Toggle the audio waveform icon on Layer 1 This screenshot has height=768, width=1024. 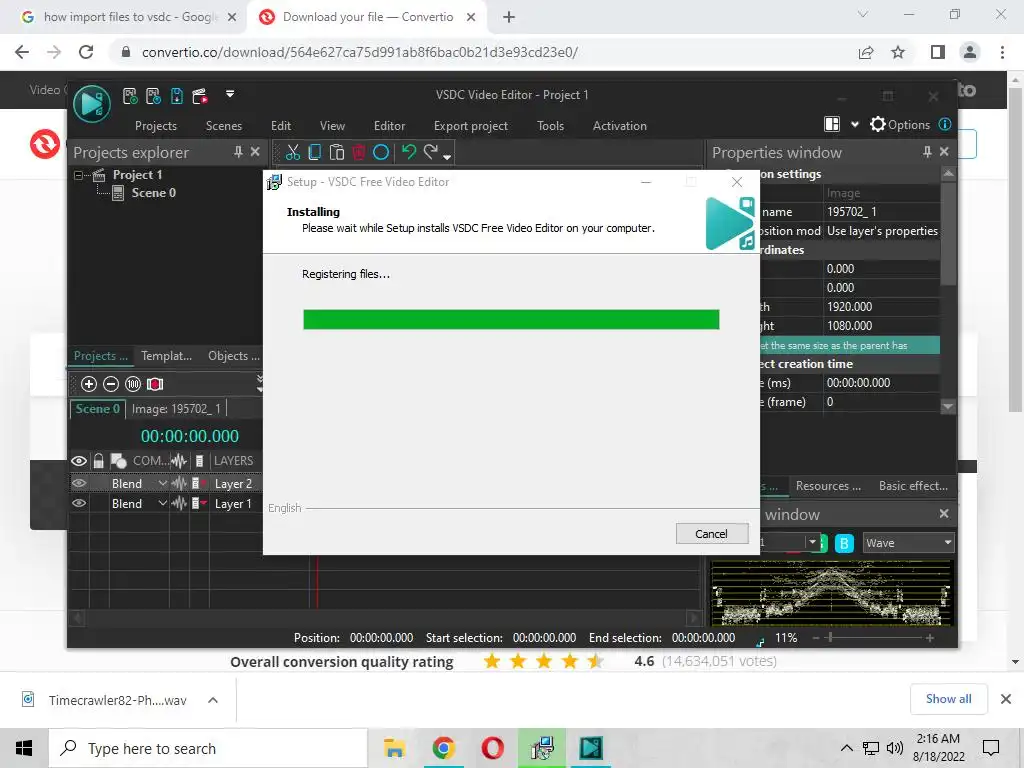tap(179, 504)
